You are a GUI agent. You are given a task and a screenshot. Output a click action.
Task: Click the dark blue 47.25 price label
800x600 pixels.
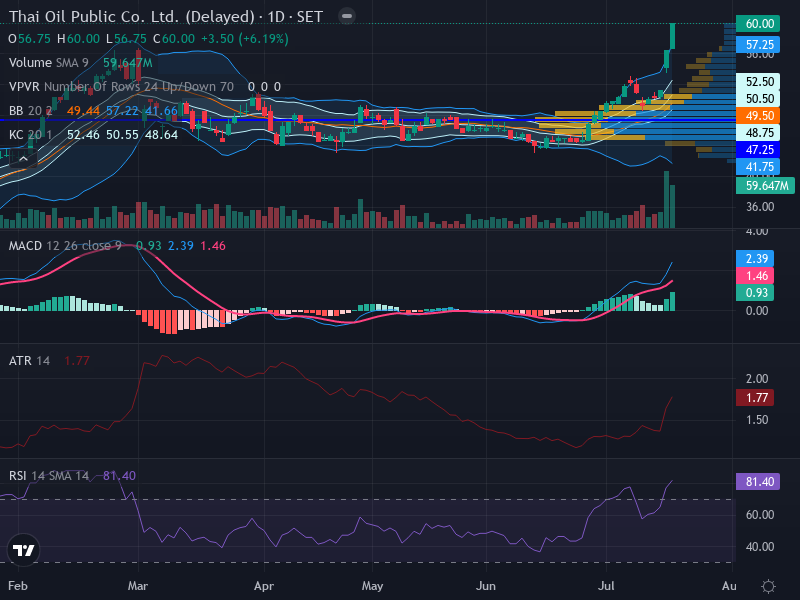pos(758,150)
